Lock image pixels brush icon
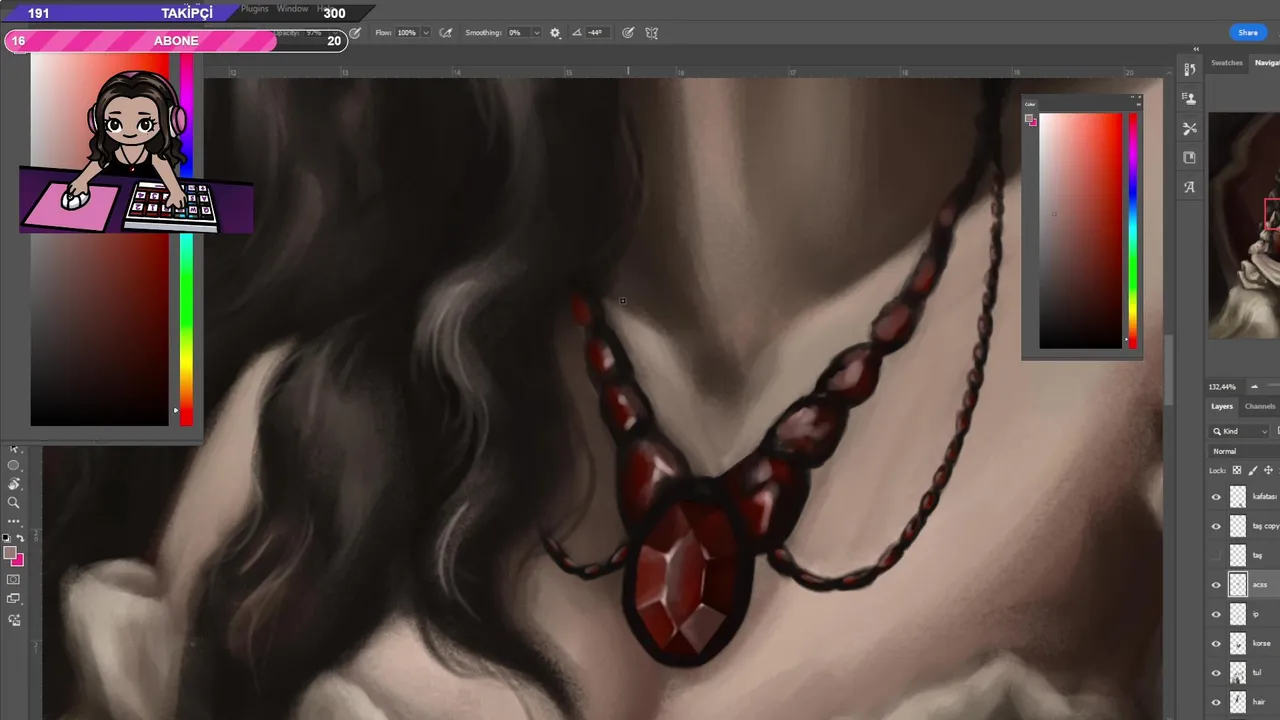 coord(1253,470)
